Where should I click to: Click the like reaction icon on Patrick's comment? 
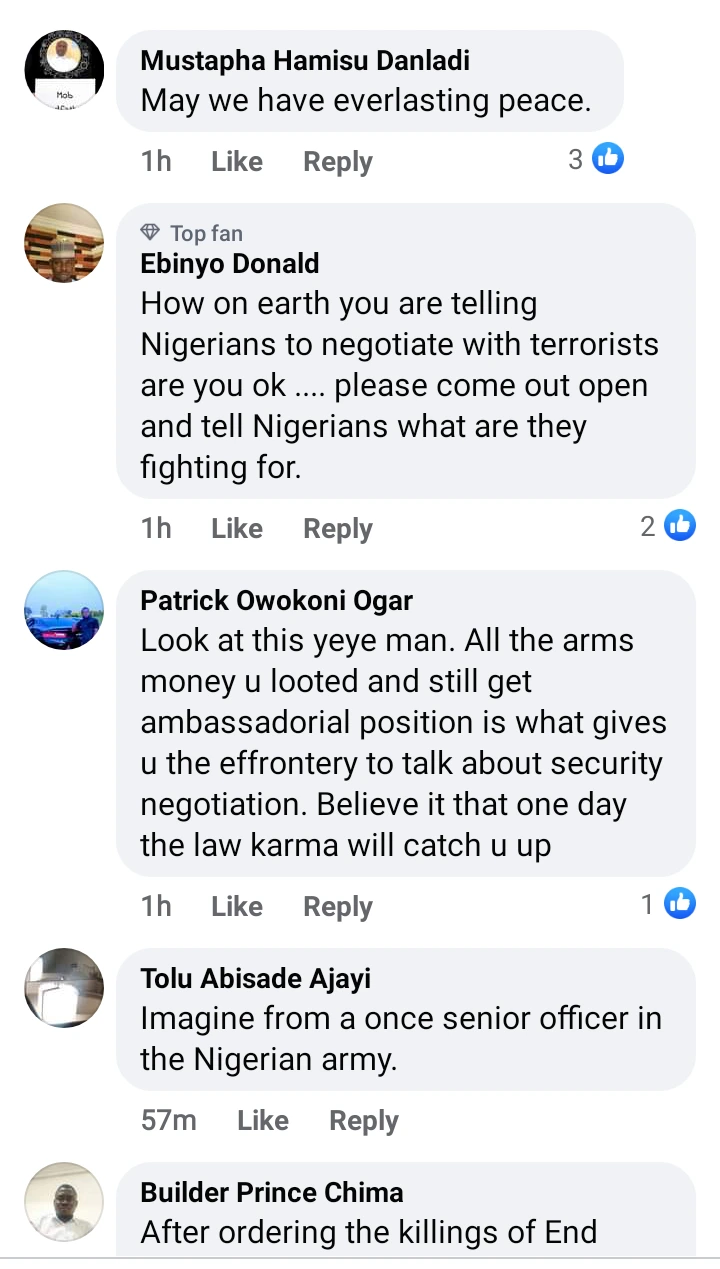[x=680, y=904]
